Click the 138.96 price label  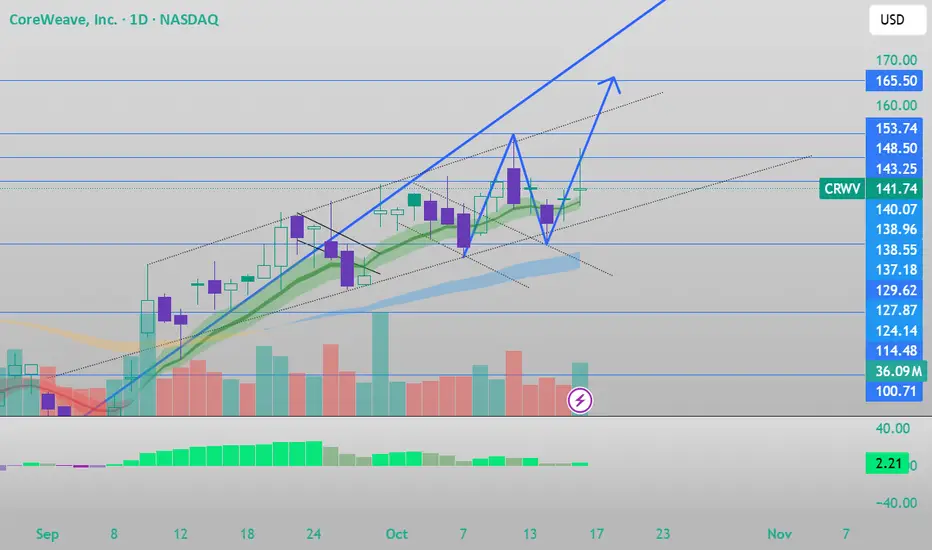click(x=895, y=230)
